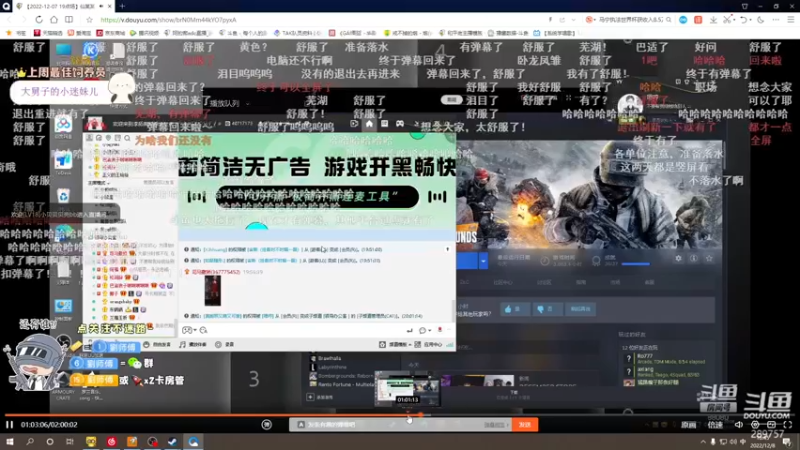Enter fullscreen on the video player
This screenshot has width=800, height=450.
787,424
